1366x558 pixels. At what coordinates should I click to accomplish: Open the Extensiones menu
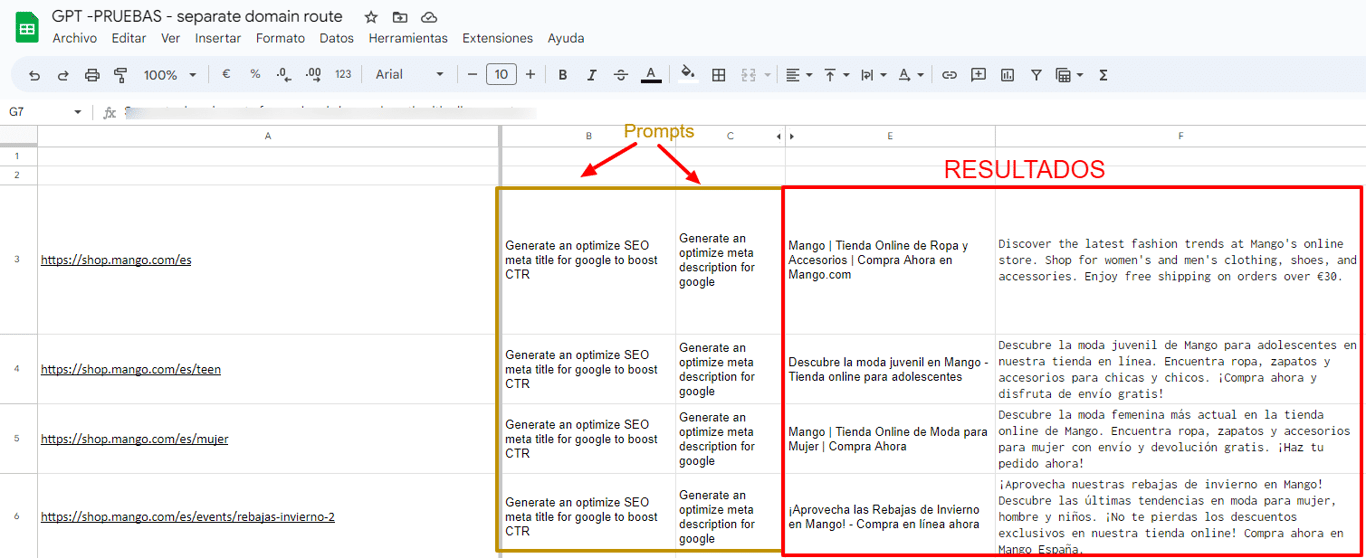(497, 38)
